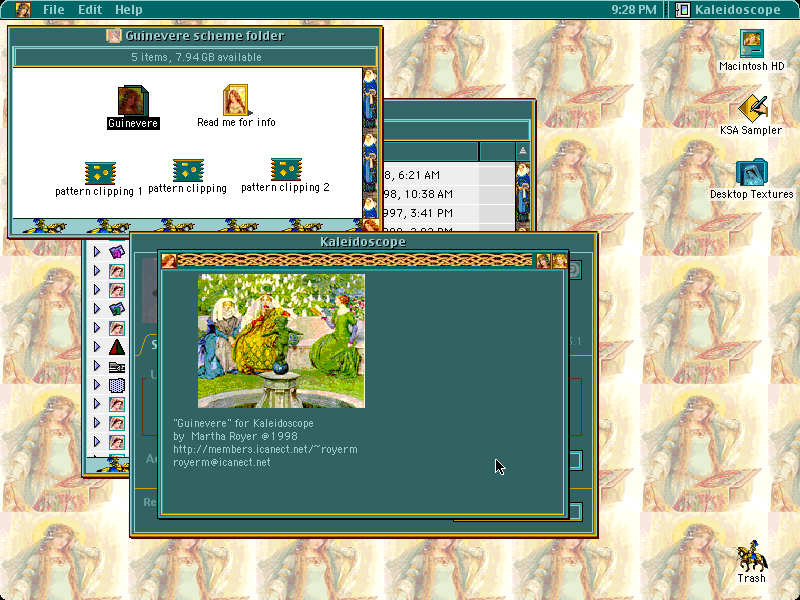
Task: Select the pattern clipping 2 icon
Action: pos(286,169)
